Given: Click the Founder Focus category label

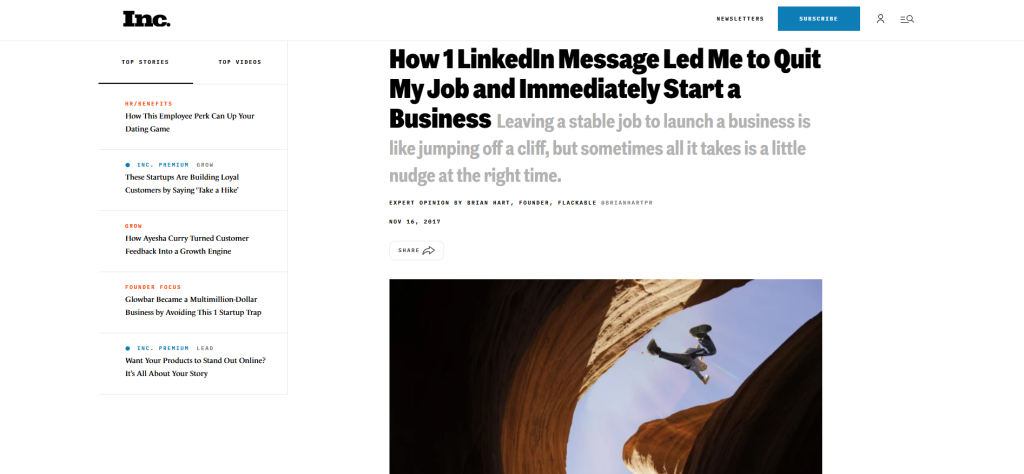Looking at the screenshot, I should click(153, 287).
